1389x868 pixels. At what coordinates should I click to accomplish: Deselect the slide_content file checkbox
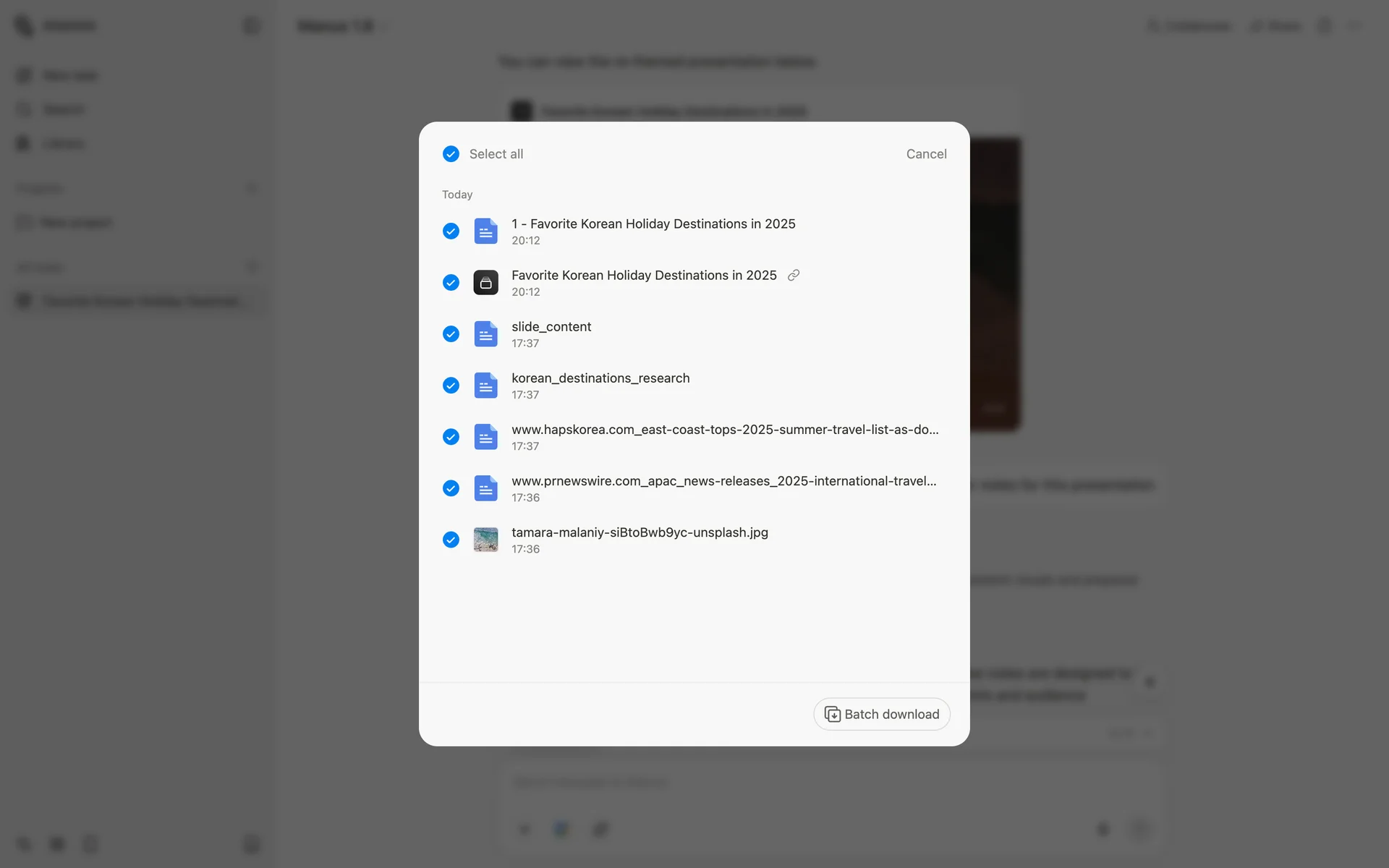(451, 334)
